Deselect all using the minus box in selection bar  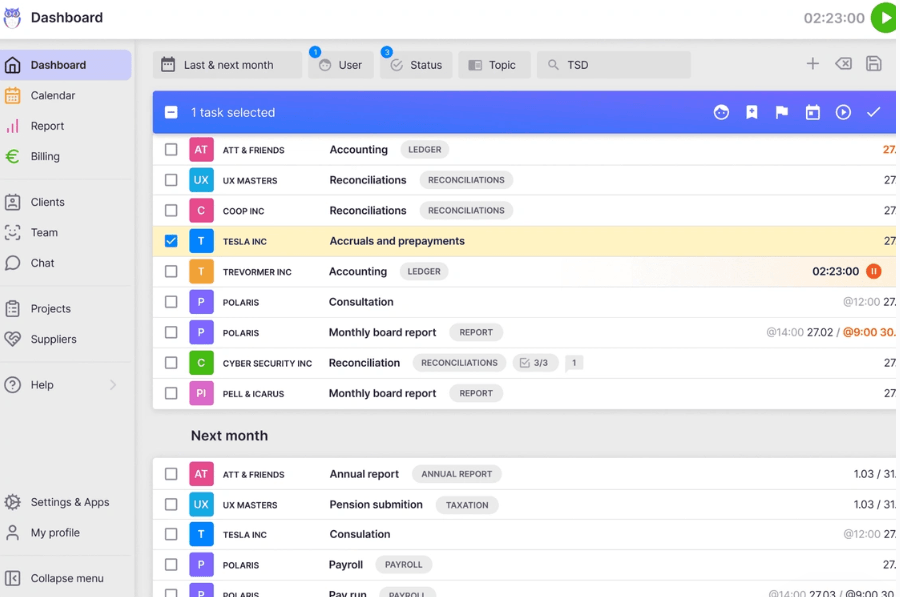coord(171,113)
